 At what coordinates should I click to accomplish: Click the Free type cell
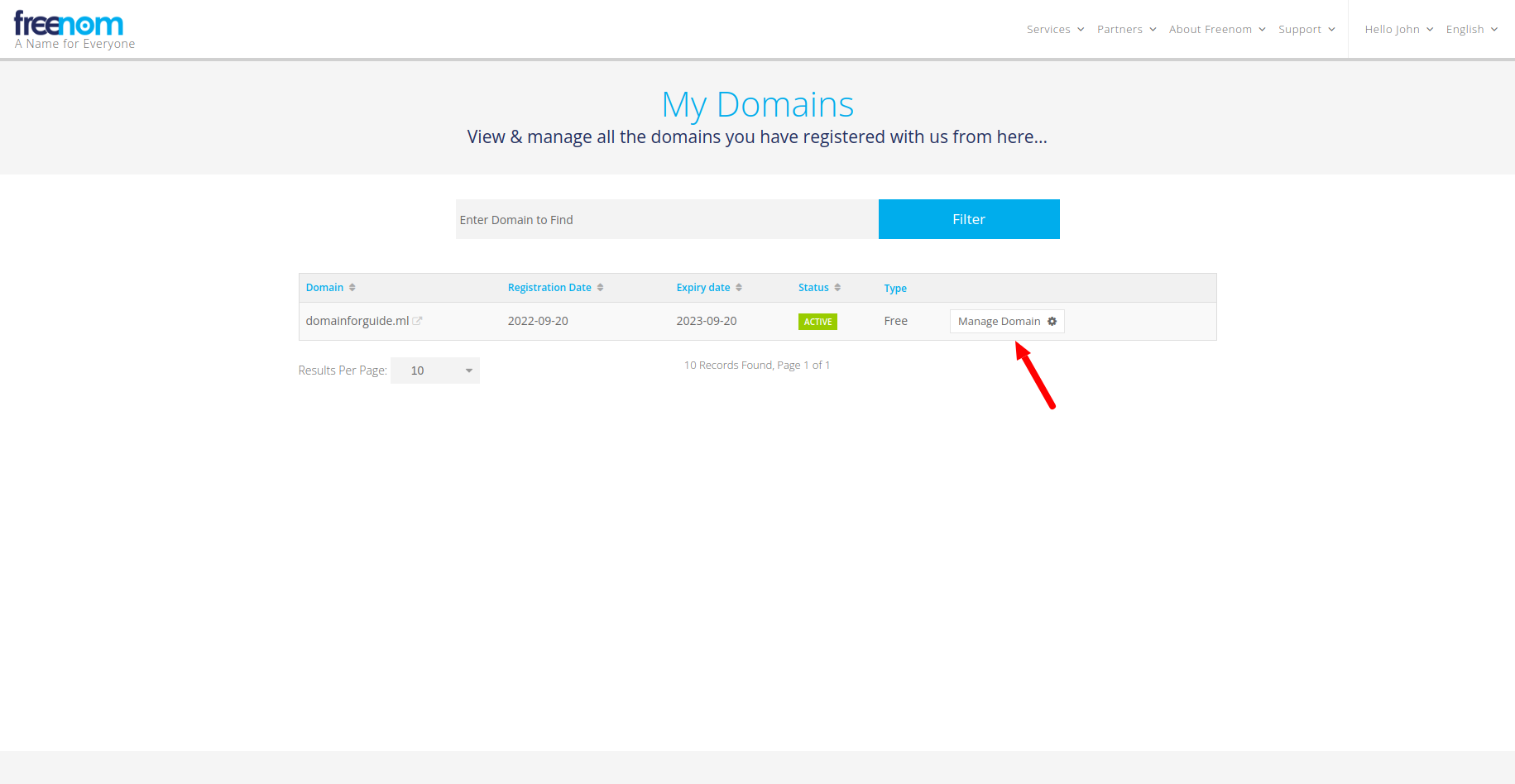[895, 321]
